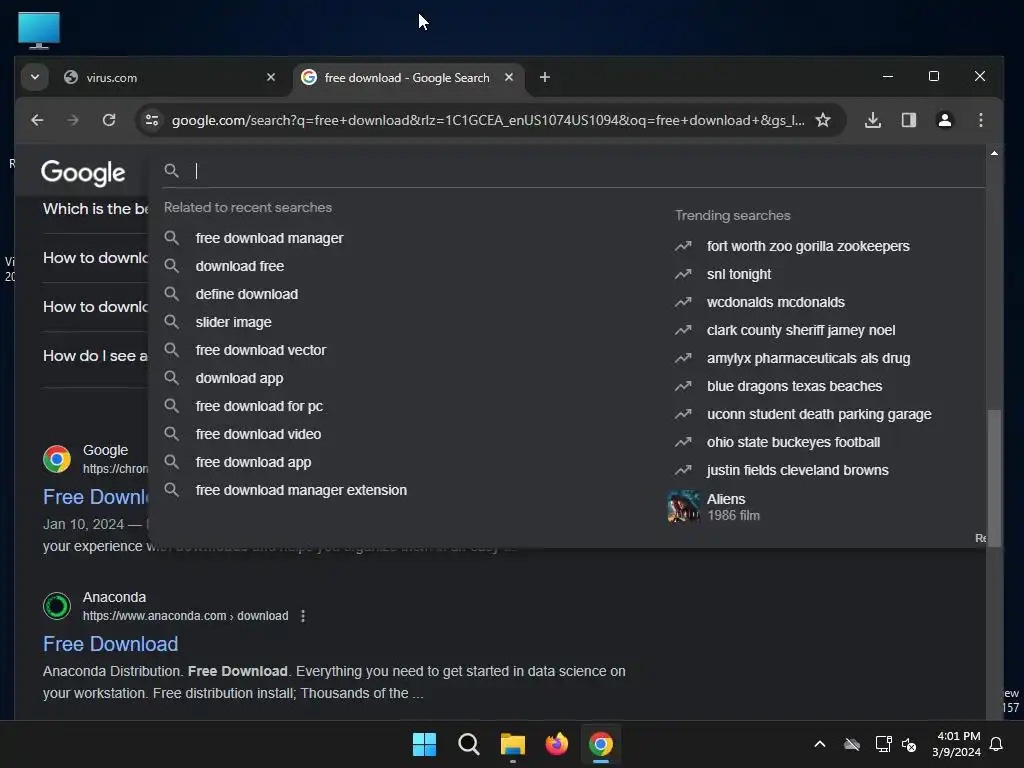Click the Aliens 1986 film suggestion text
The image size is (1024, 768).
pyautogui.click(x=733, y=507)
